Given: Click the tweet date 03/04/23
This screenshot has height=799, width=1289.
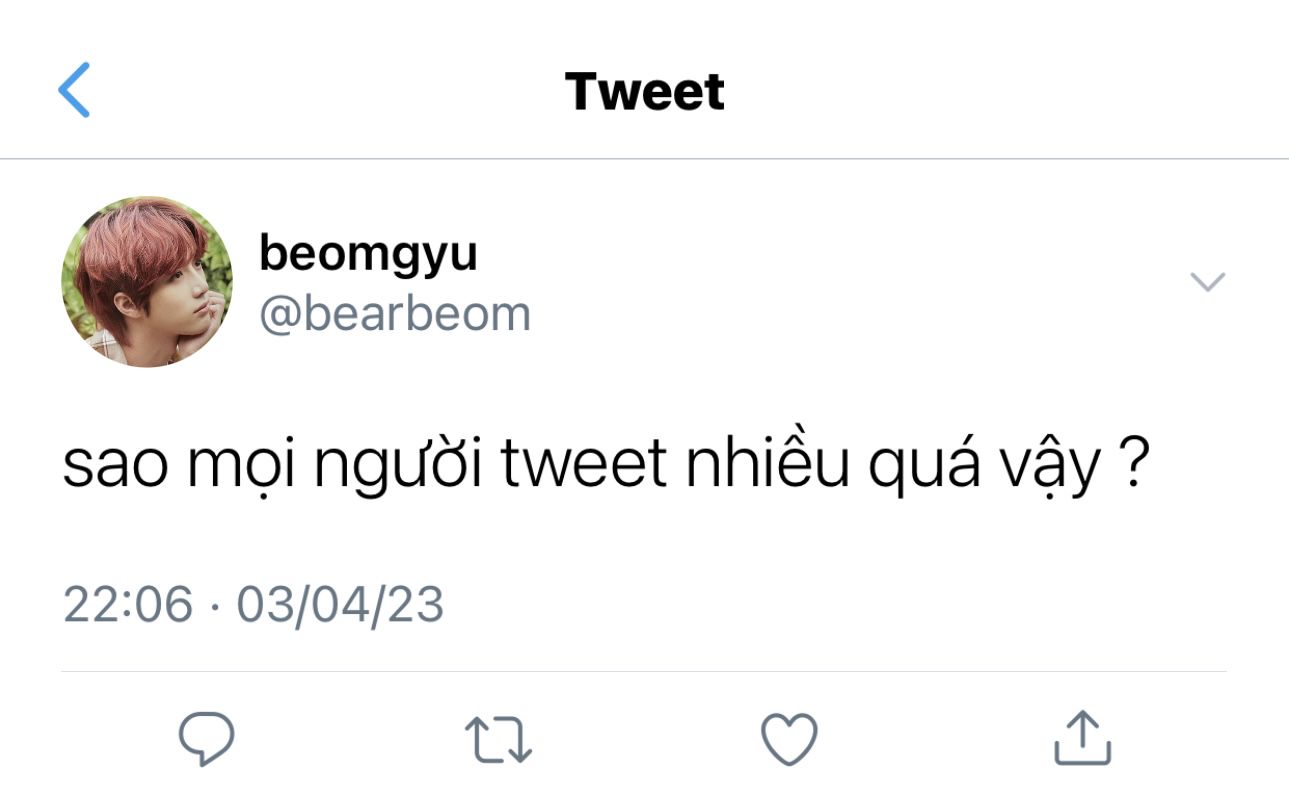Looking at the screenshot, I should pos(340,604).
